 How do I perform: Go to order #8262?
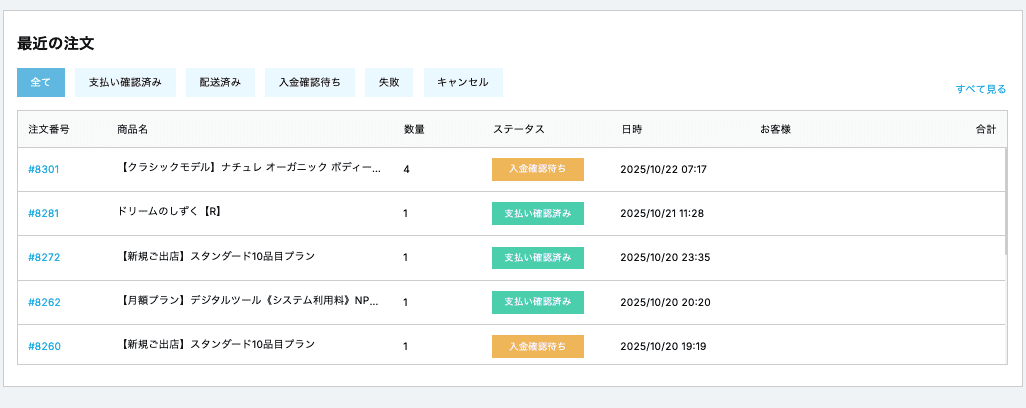(x=44, y=301)
